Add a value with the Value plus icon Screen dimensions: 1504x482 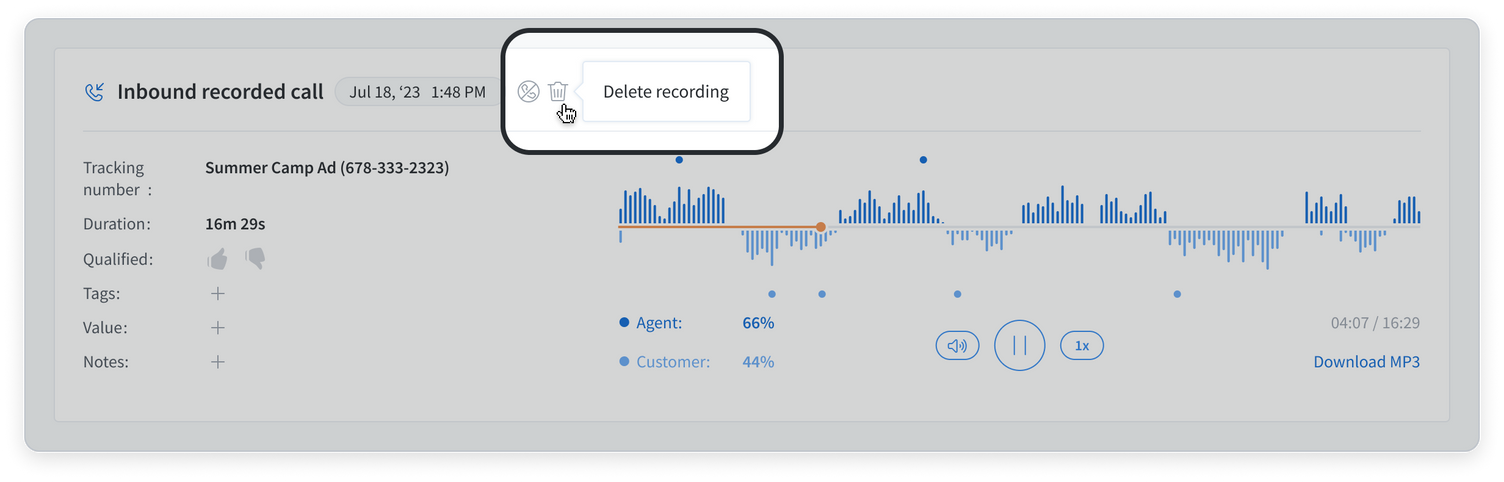(x=218, y=328)
